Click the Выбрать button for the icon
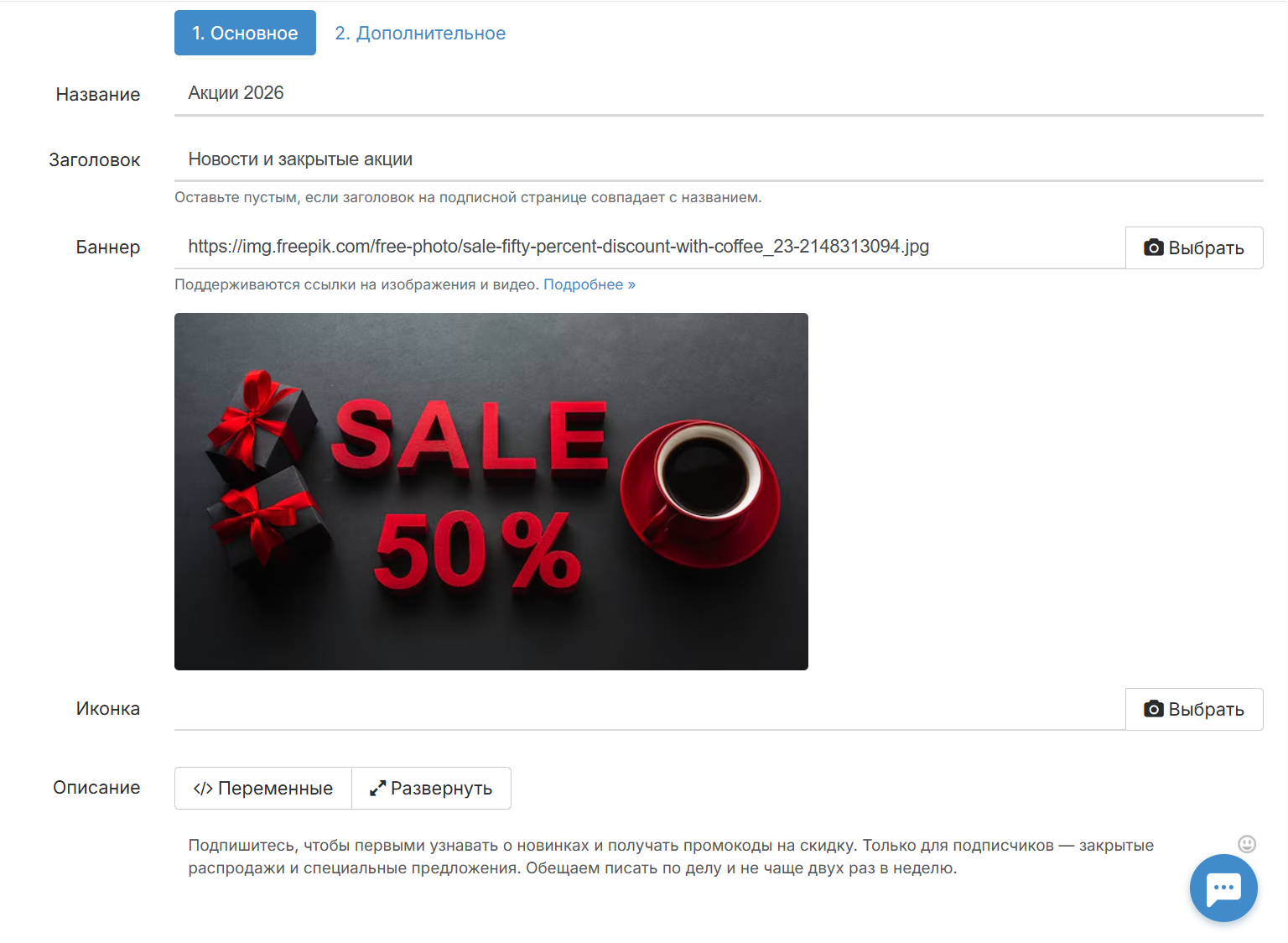1288x943 pixels. 1194,709
